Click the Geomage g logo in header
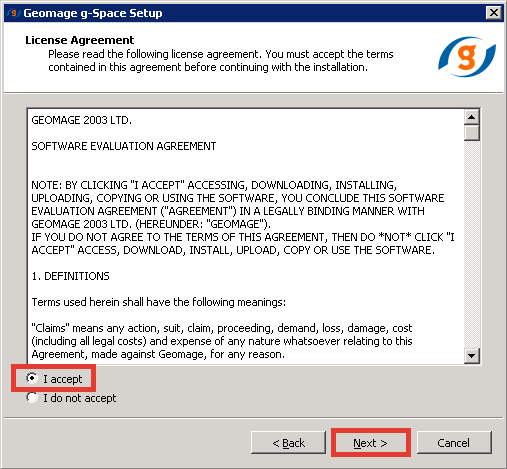This screenshot has height=469, width=507. 467,57
